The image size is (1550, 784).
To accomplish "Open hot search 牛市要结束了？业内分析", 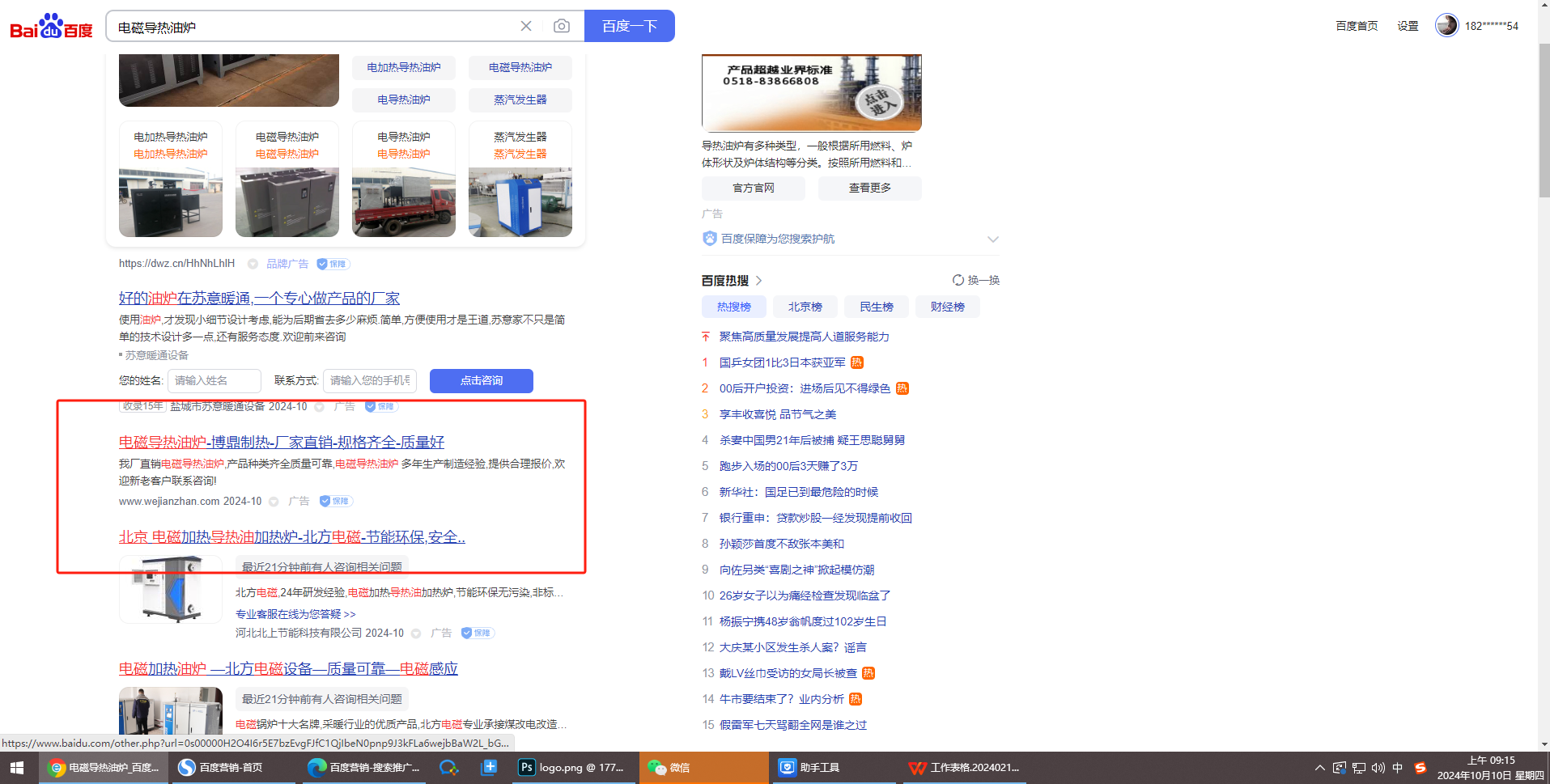I will [x=781, y=699].
